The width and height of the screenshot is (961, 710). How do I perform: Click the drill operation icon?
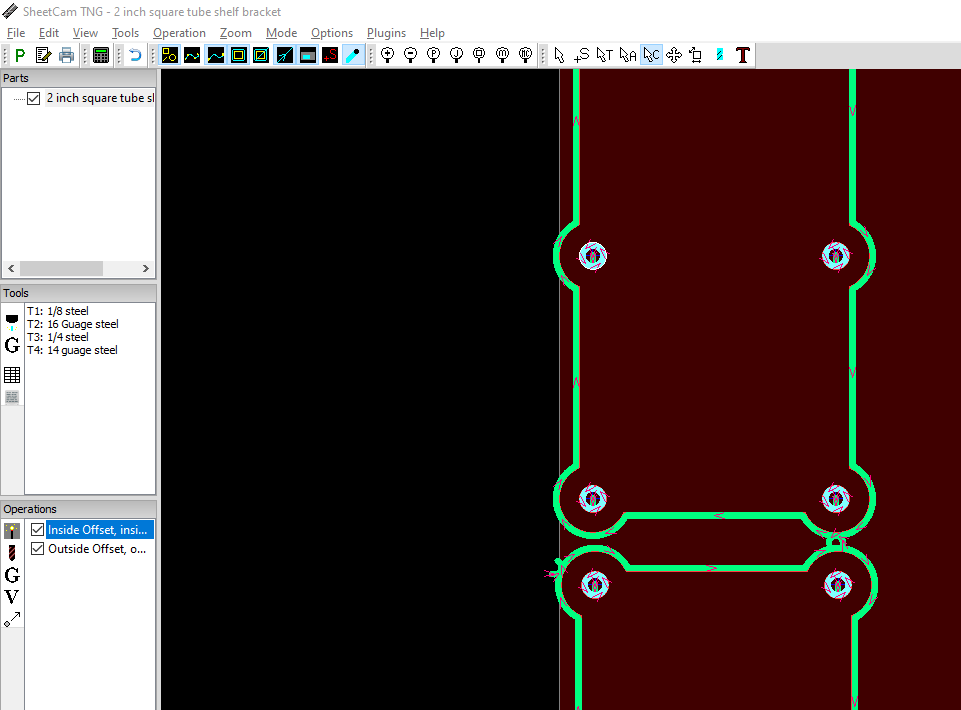click(12, 553)
